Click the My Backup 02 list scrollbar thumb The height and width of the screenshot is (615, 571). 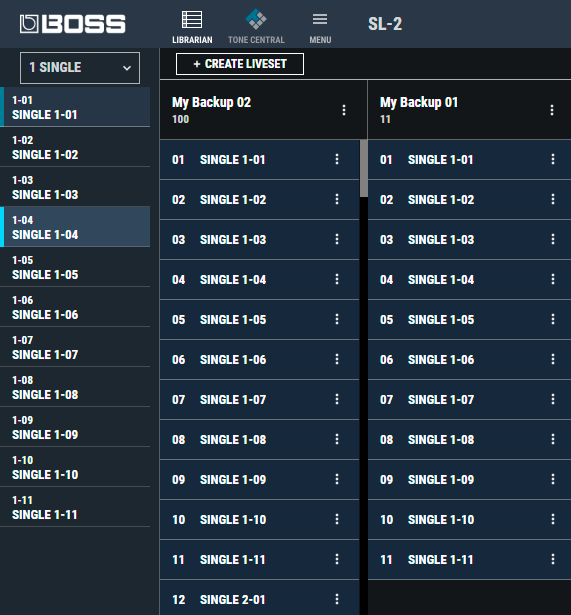[x=364, y=169]
